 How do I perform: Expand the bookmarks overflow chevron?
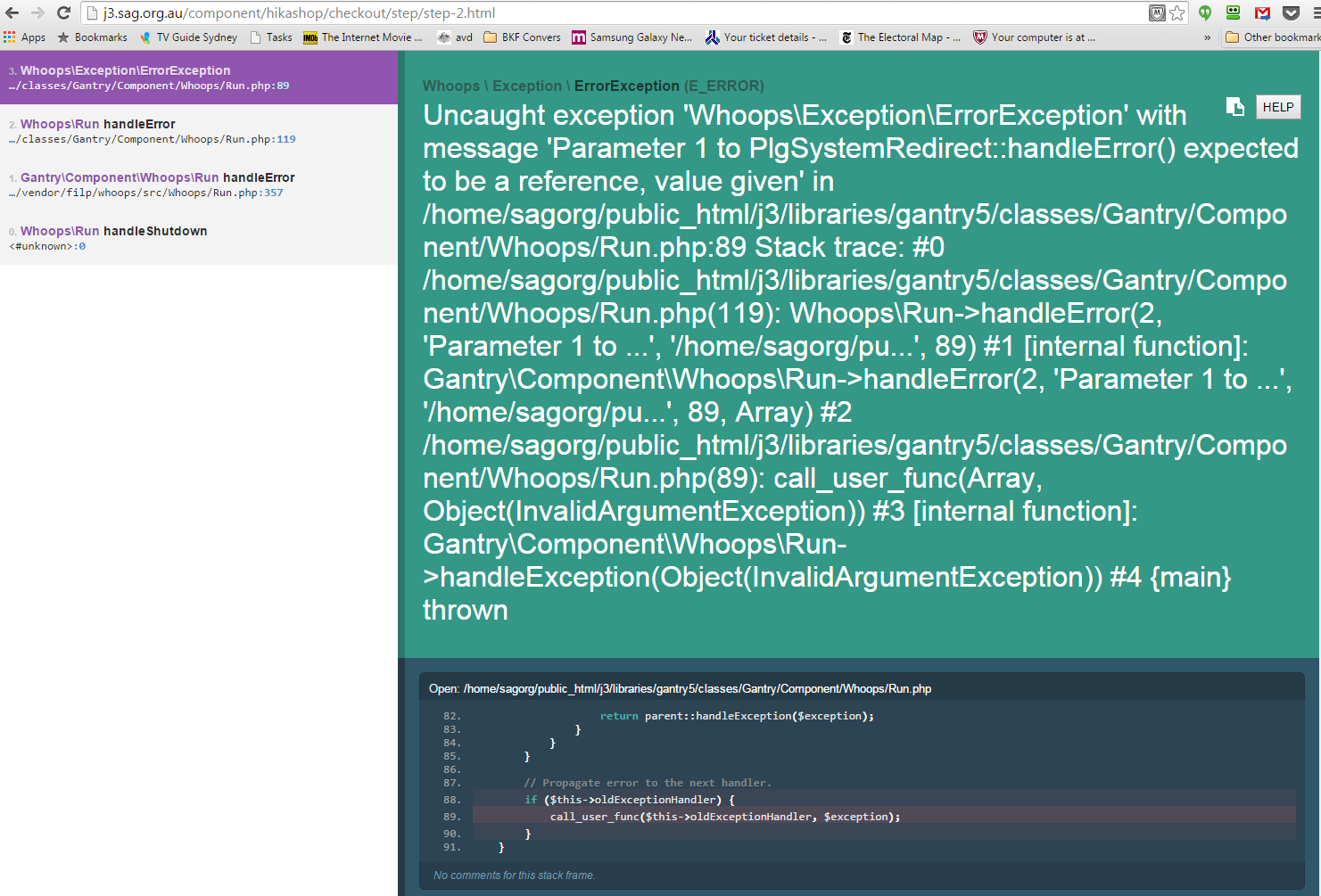tap(1207, 37)
